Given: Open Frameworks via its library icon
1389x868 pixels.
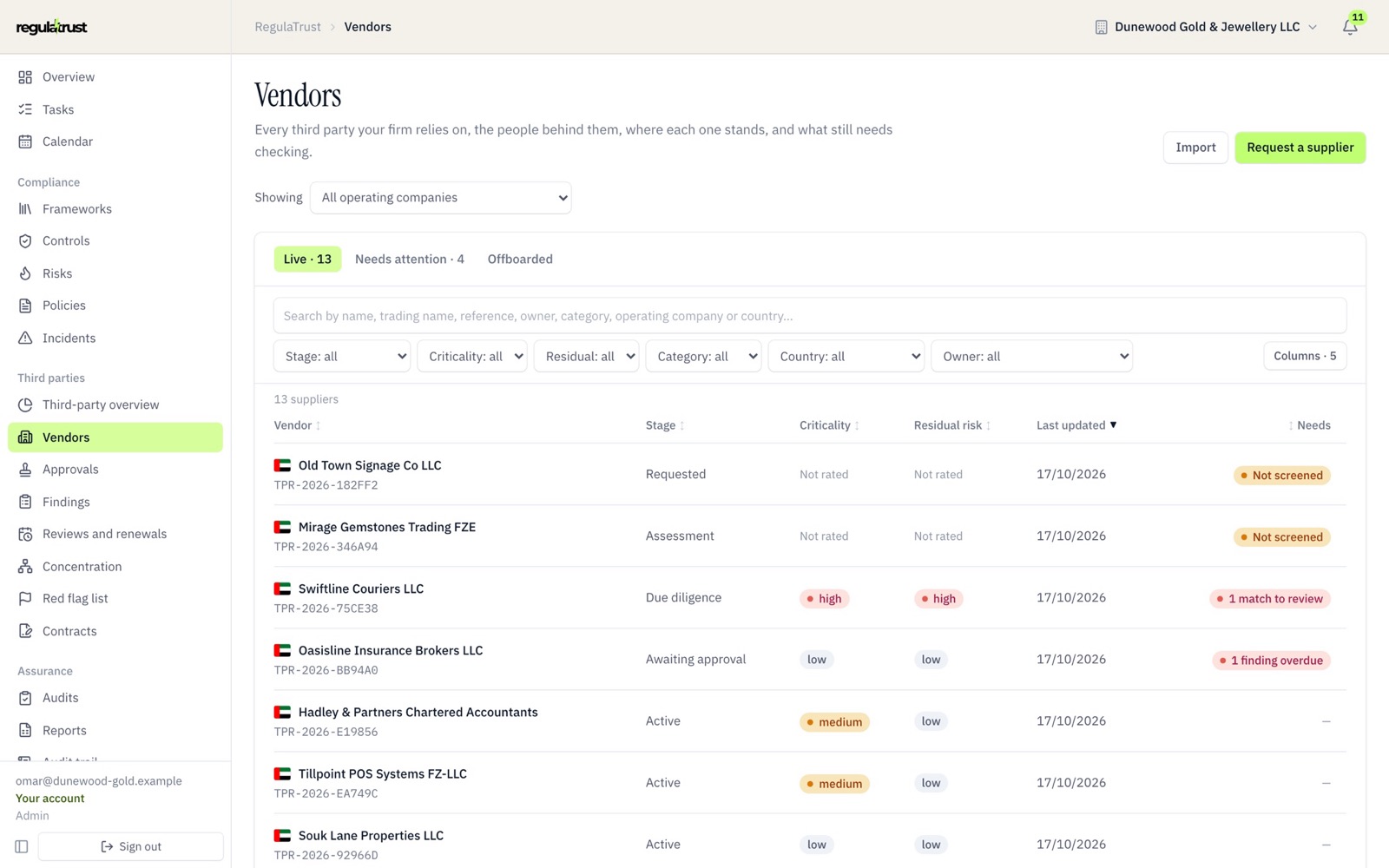Looking at the screenshot, I should (25, 209).
